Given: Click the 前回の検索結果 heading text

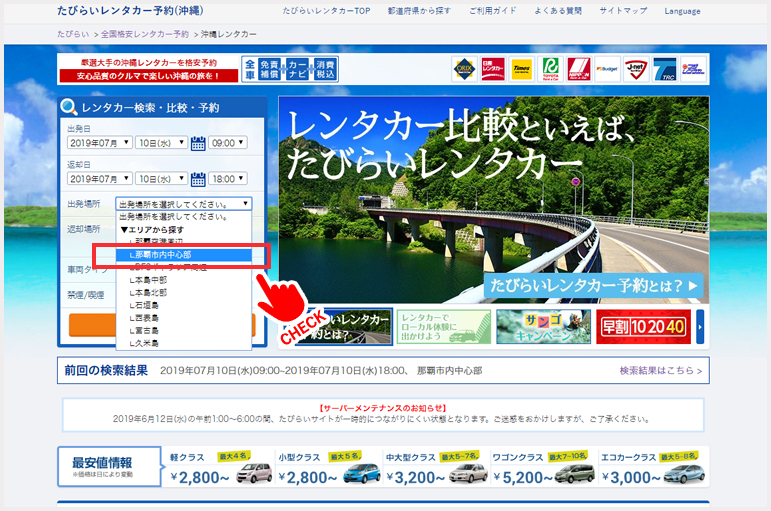Looking at the screenshot, I should click(x=106, y=370).
